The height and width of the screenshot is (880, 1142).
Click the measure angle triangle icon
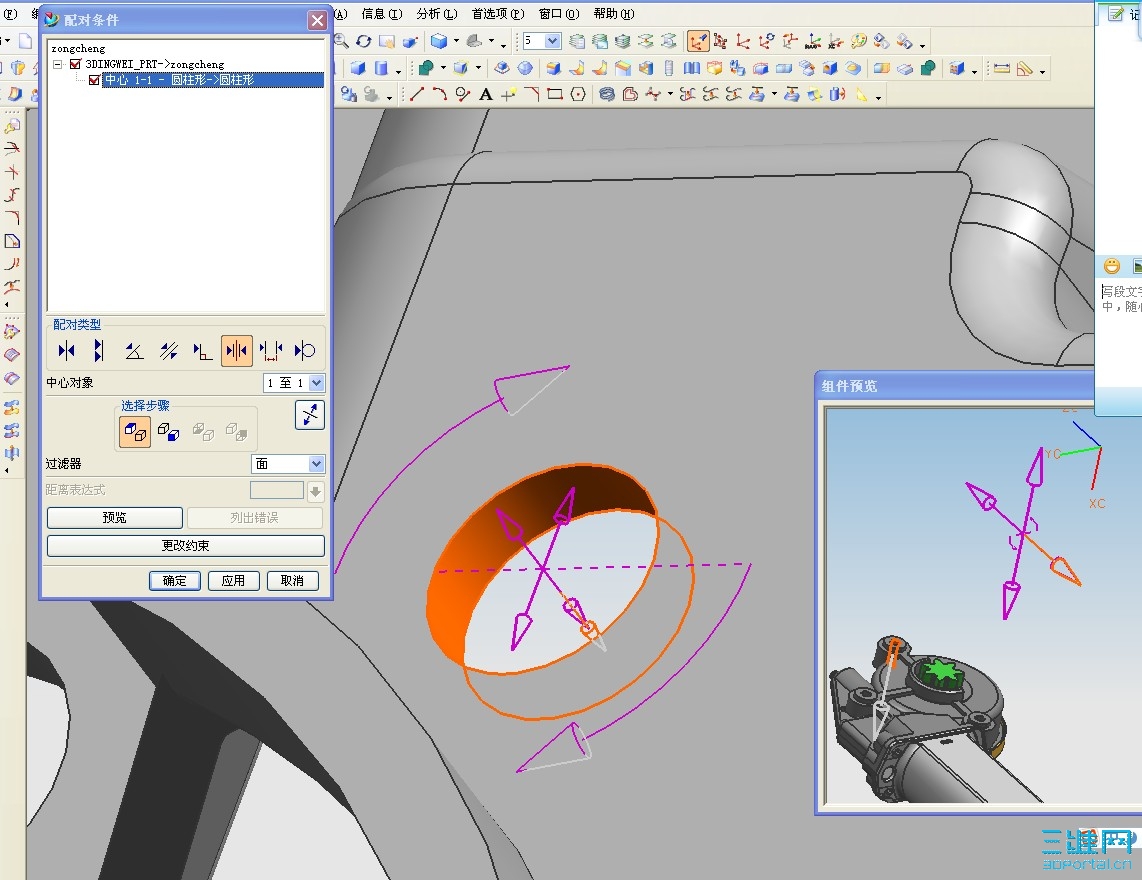(1025, 68)
